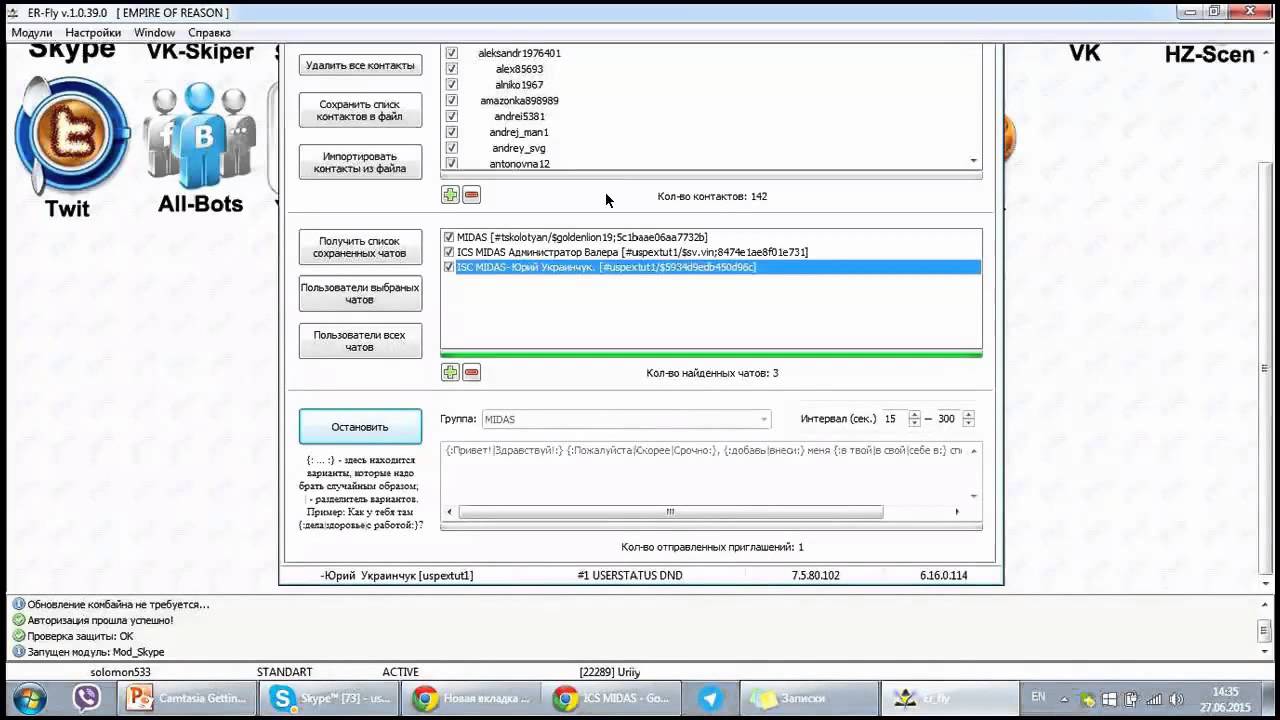The width and height of the screenshot is (1280, 720).
Task: Decrease the maximum interval value of 300
Action: [x=968, y=424]
